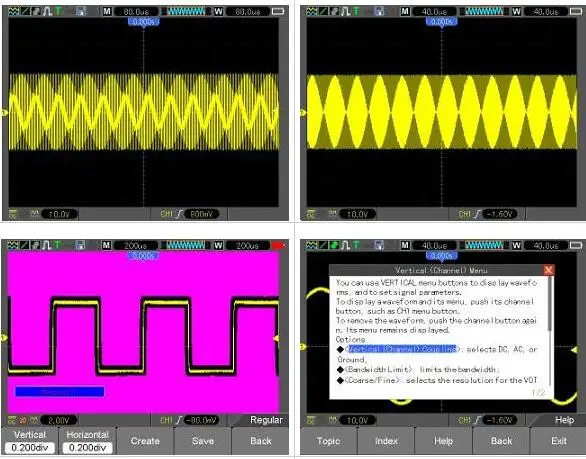Click the Topic softkey
This screenshot has width=586, height=459.
tap(328, 441)
